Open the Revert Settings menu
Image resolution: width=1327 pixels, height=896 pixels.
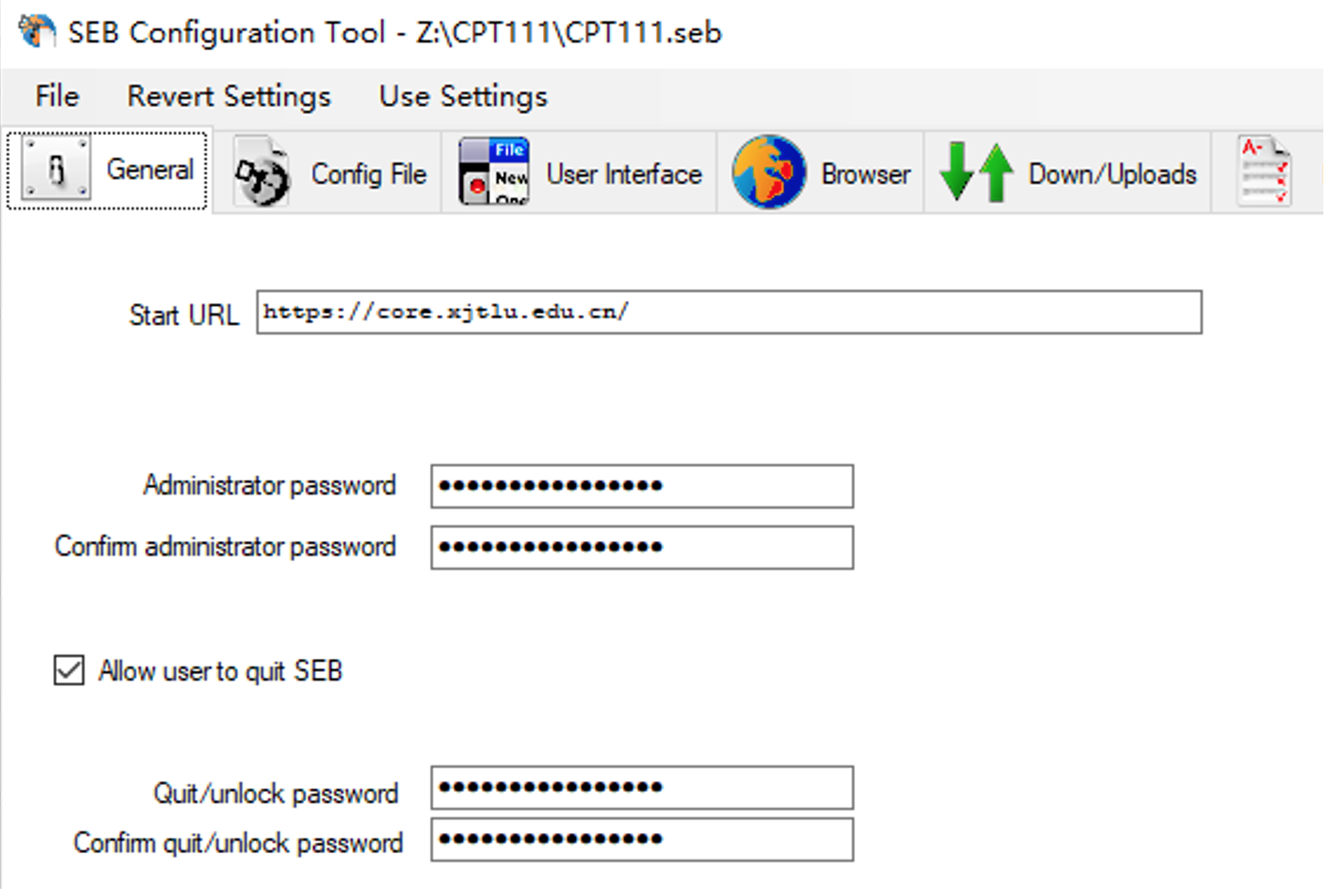coord(229,96)
